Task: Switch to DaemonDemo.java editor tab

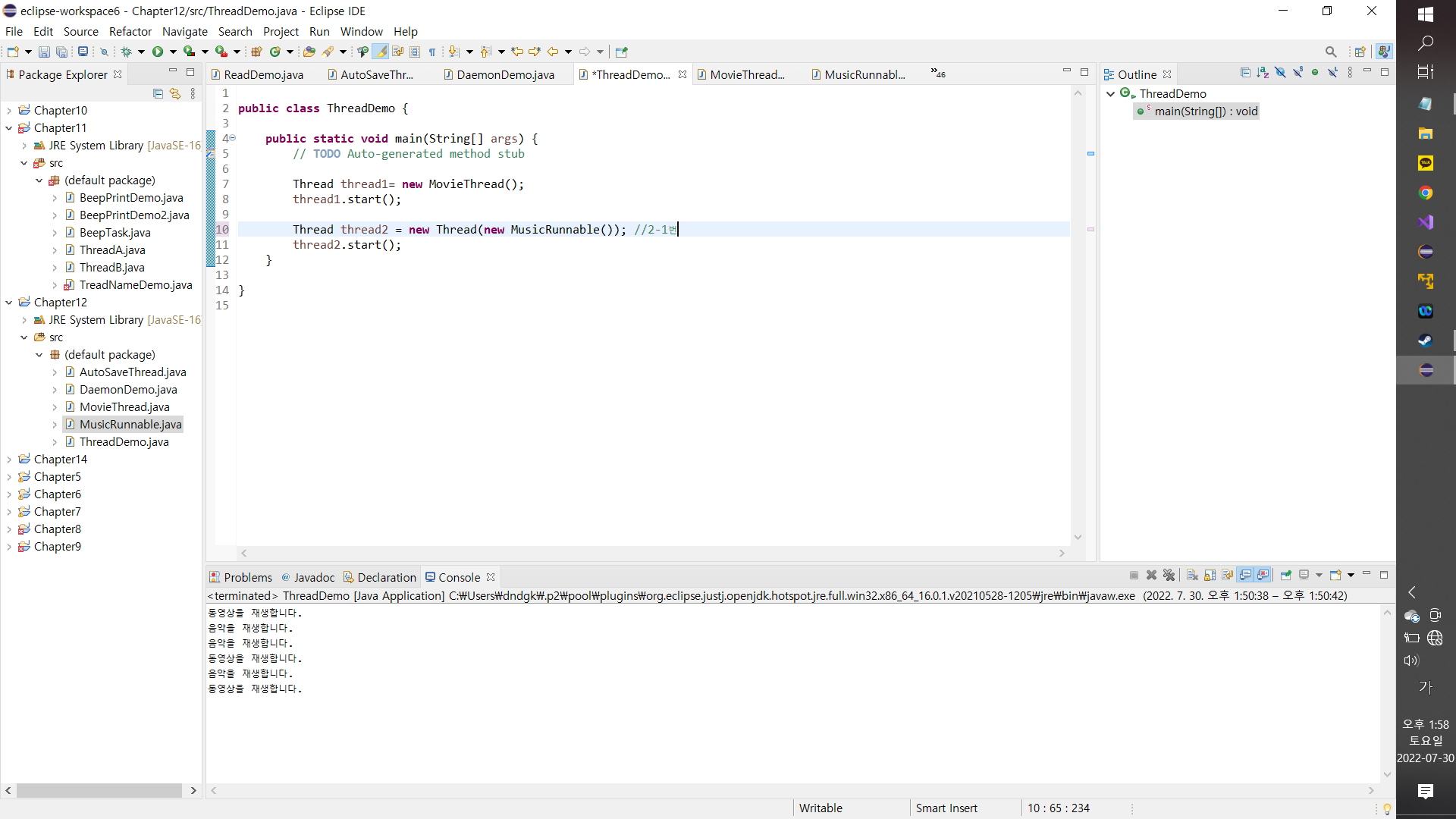Action: 504,74
